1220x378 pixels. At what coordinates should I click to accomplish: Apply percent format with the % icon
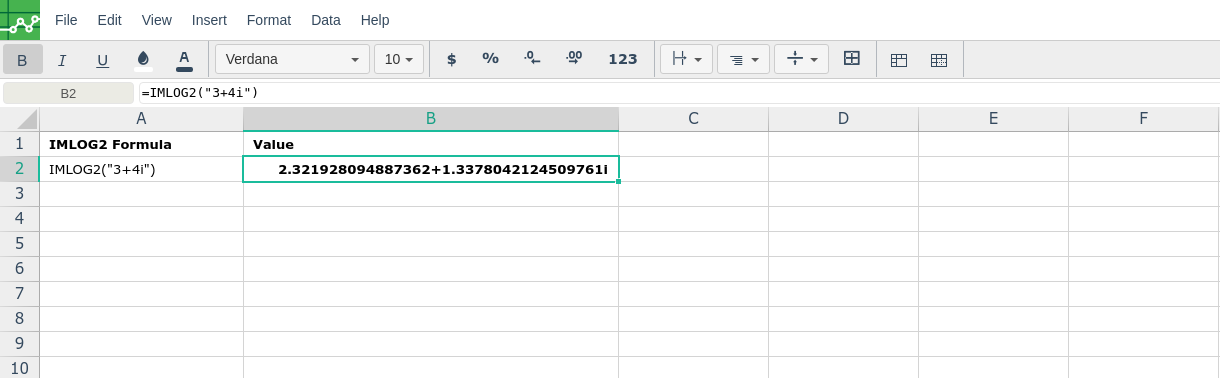[x=490, y=59]
